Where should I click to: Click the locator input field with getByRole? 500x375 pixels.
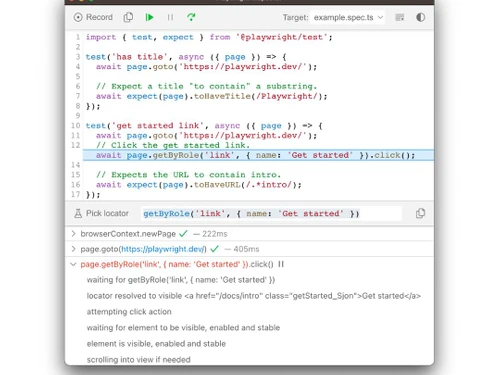(x=272, y=213)
